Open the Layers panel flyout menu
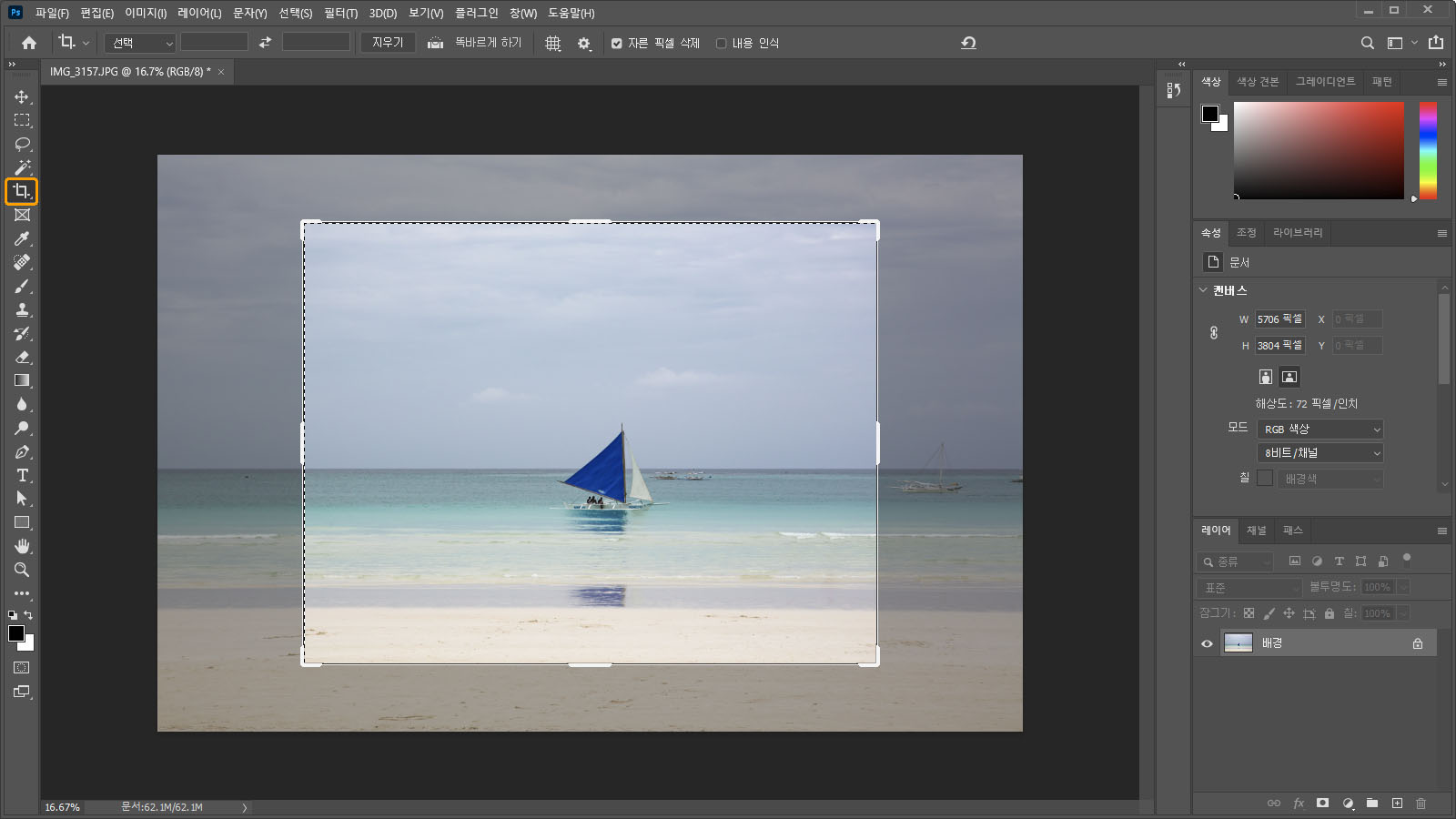The width and height of the screenshot is (1456, 819). (1441, 531)
